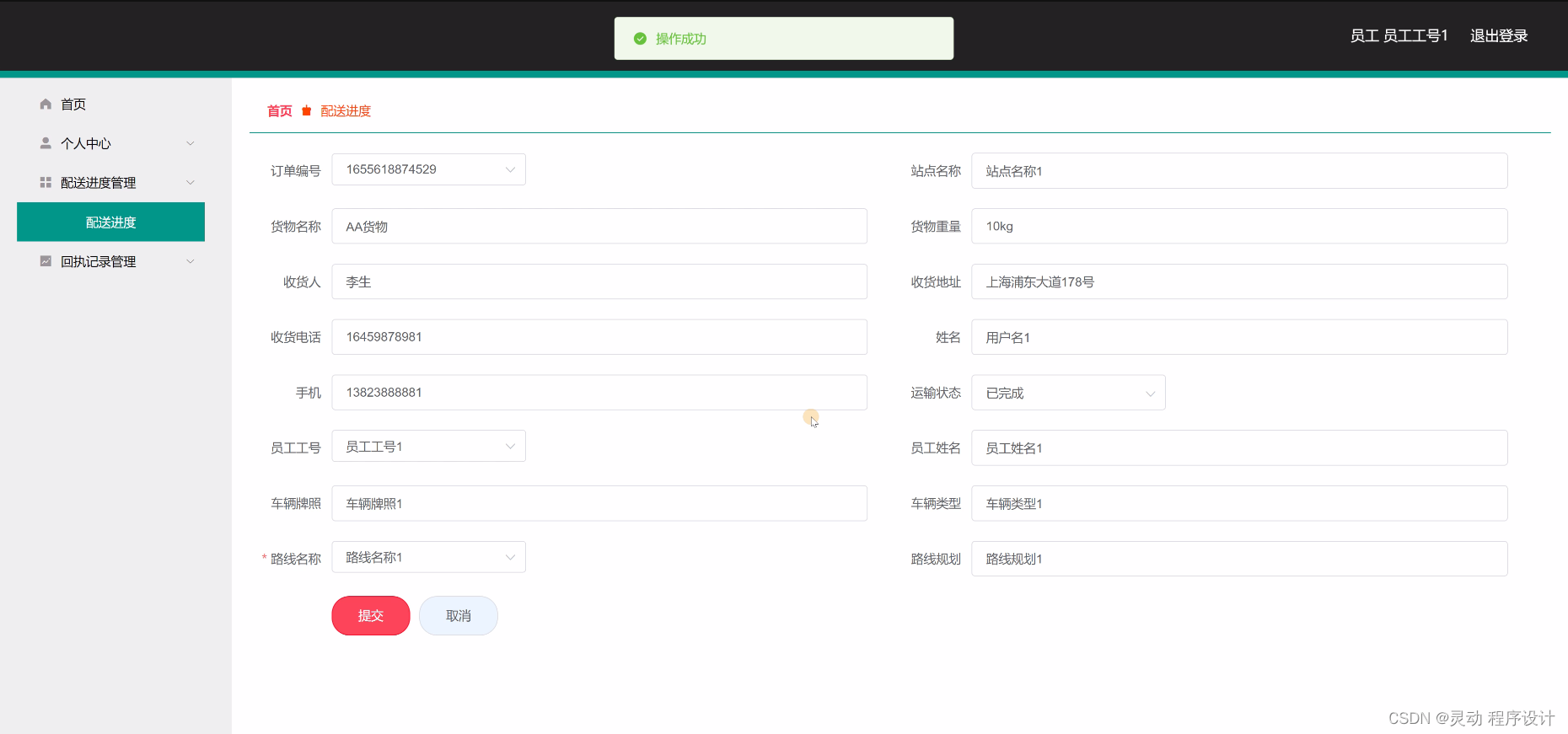Click 配送进度 breadcrumb text
Image resolution: width=1568 pixels, height=734 pixels.
(346, 110)
